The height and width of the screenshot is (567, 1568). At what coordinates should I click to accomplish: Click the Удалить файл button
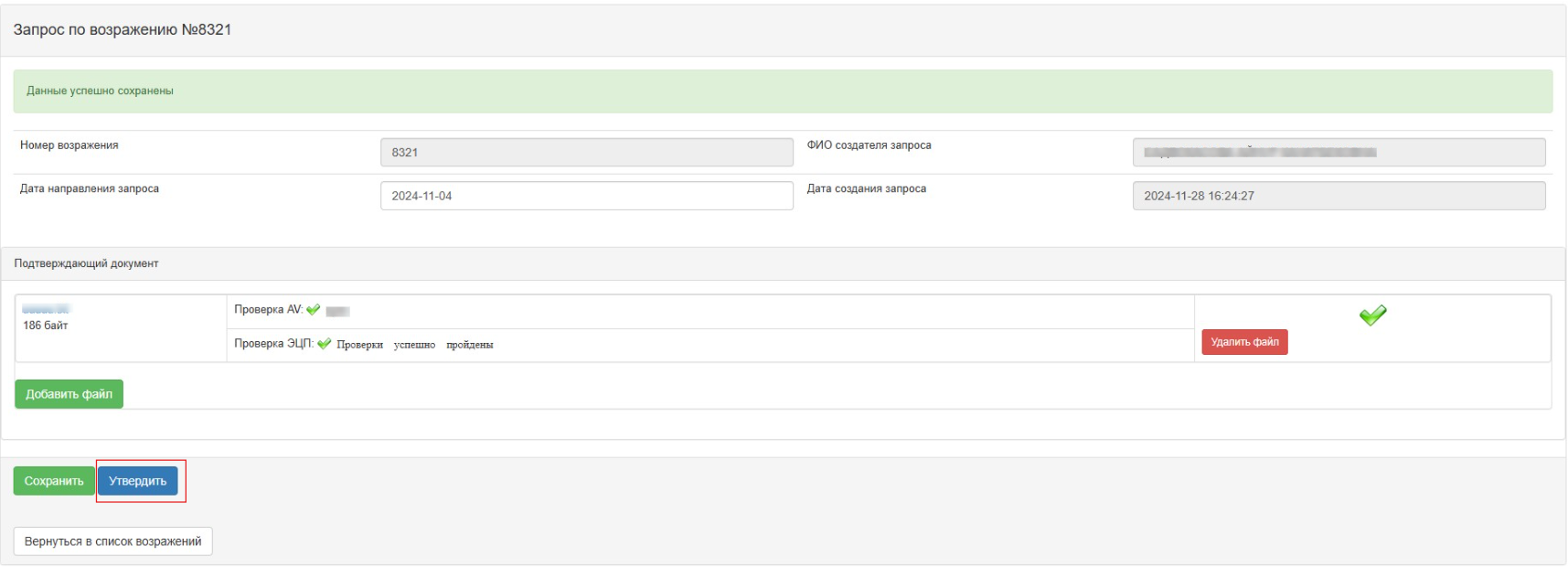1244,342
